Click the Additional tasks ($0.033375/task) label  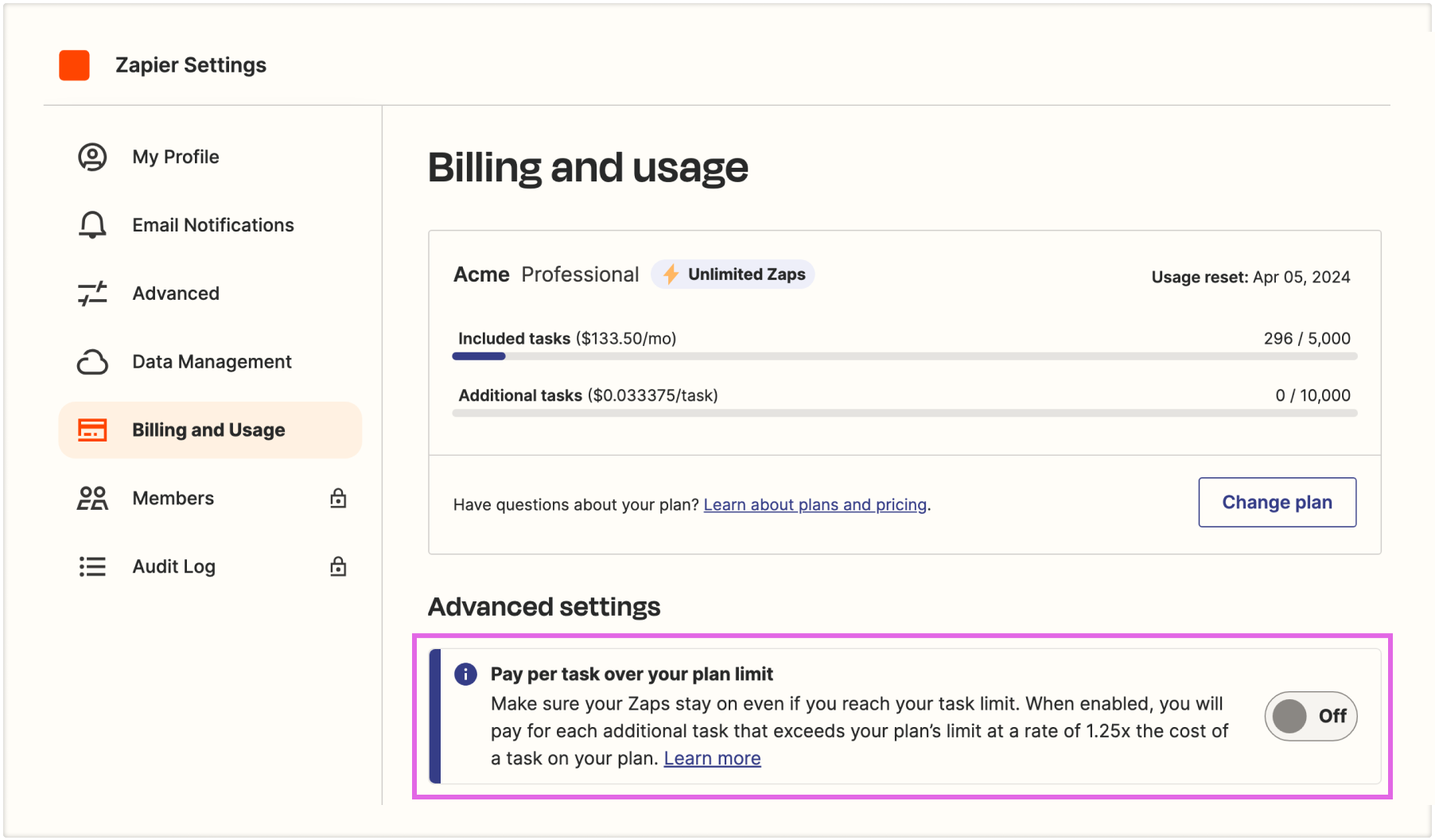coord(588,395)
